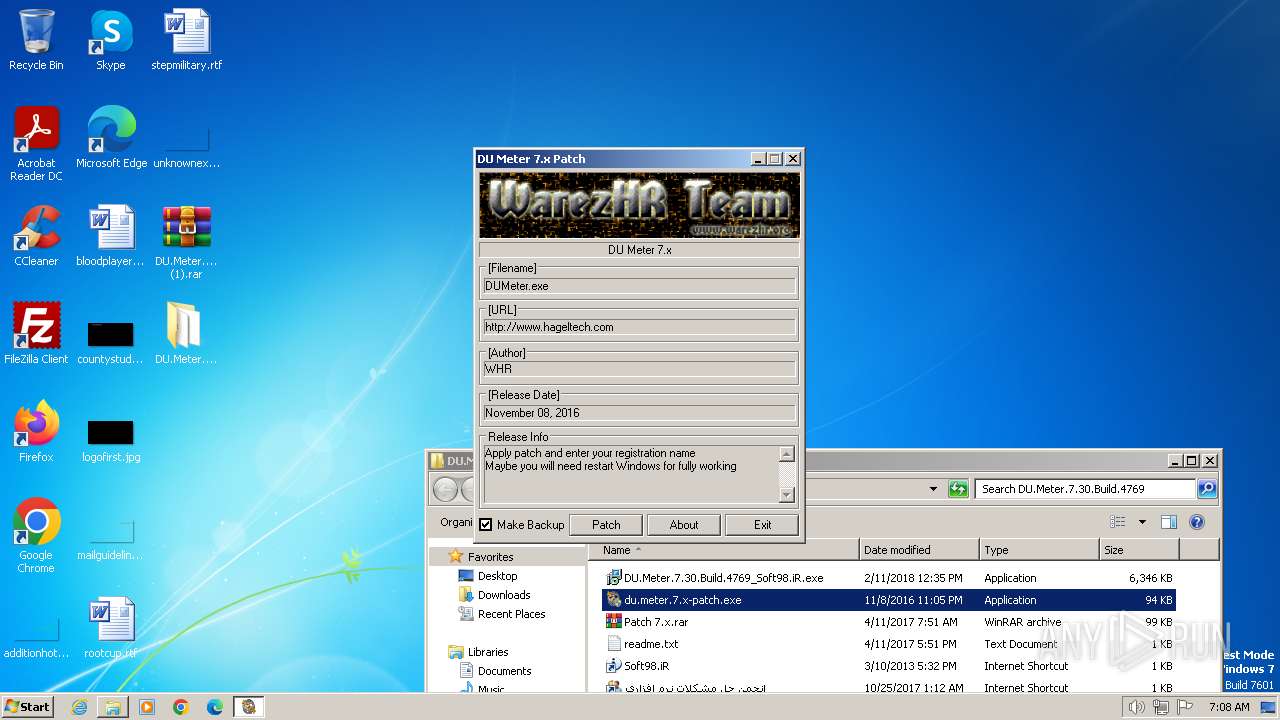
Task: Launch Acrobat Reader DC shortcut
Action: pyautogui.click(x=36, y=143)
